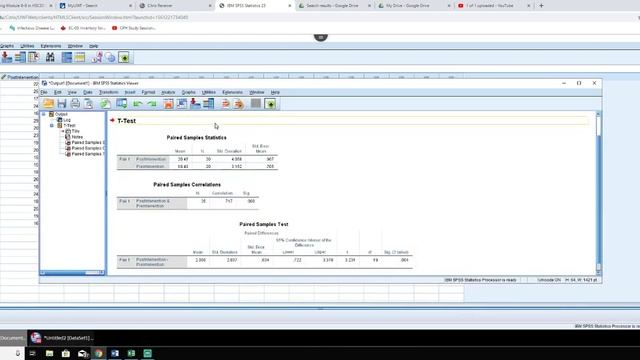The width and height of the screenshot is (640, 360).
Task: Click the binoculars Find icon in Data Editor
Action: click(x=50, y=57)
